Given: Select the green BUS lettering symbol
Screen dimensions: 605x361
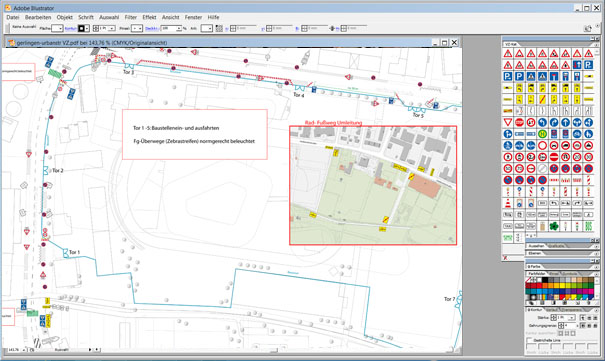Looking at the screenshot, I should (588, 226).
